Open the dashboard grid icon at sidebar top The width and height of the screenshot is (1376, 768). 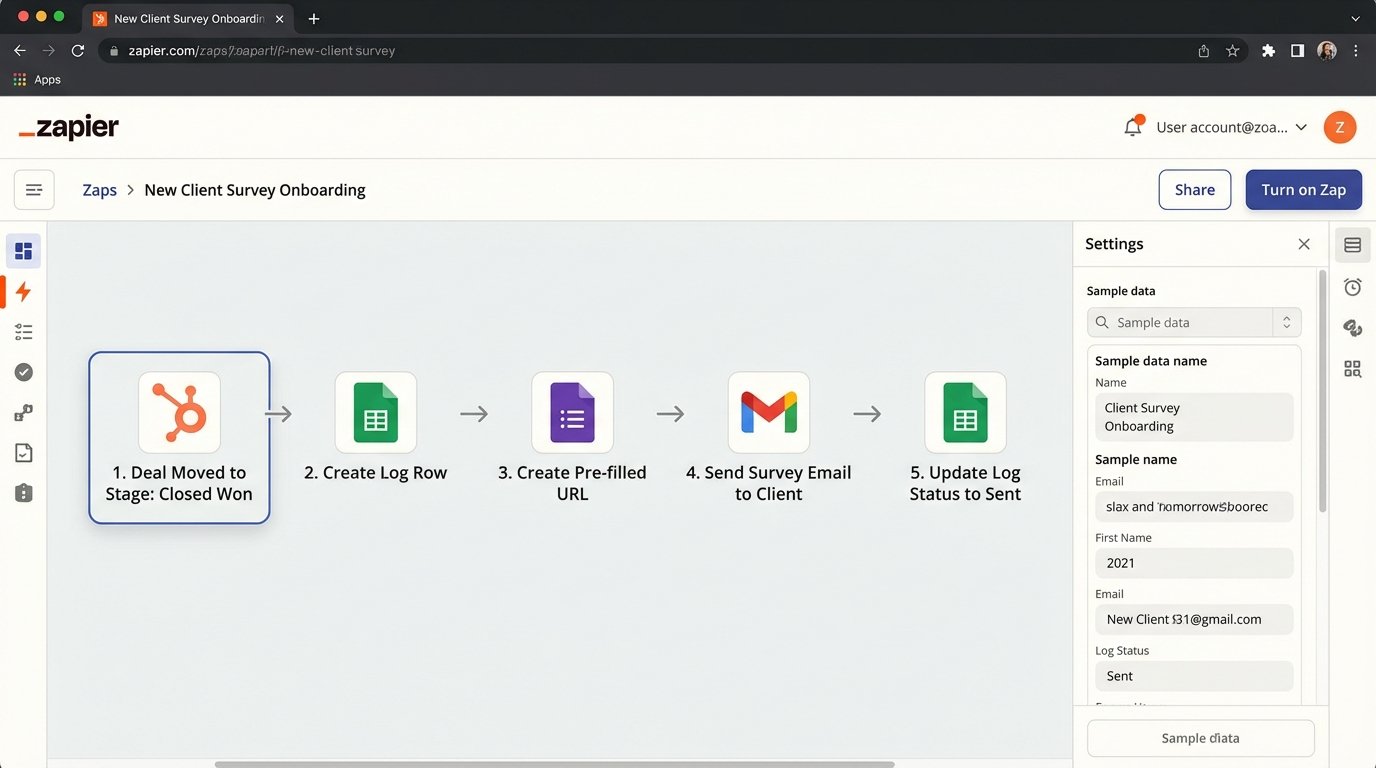point(23,251)
